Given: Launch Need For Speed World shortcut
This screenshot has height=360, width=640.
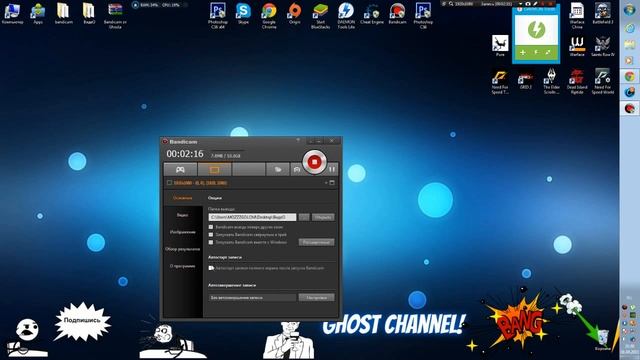Looking at the screenshot, I should coord(603,81).
